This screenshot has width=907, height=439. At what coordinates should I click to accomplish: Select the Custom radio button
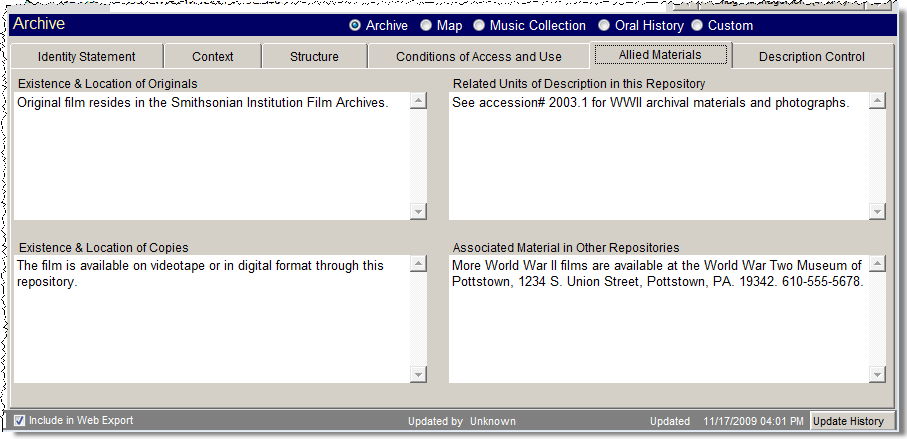(698, 26)
